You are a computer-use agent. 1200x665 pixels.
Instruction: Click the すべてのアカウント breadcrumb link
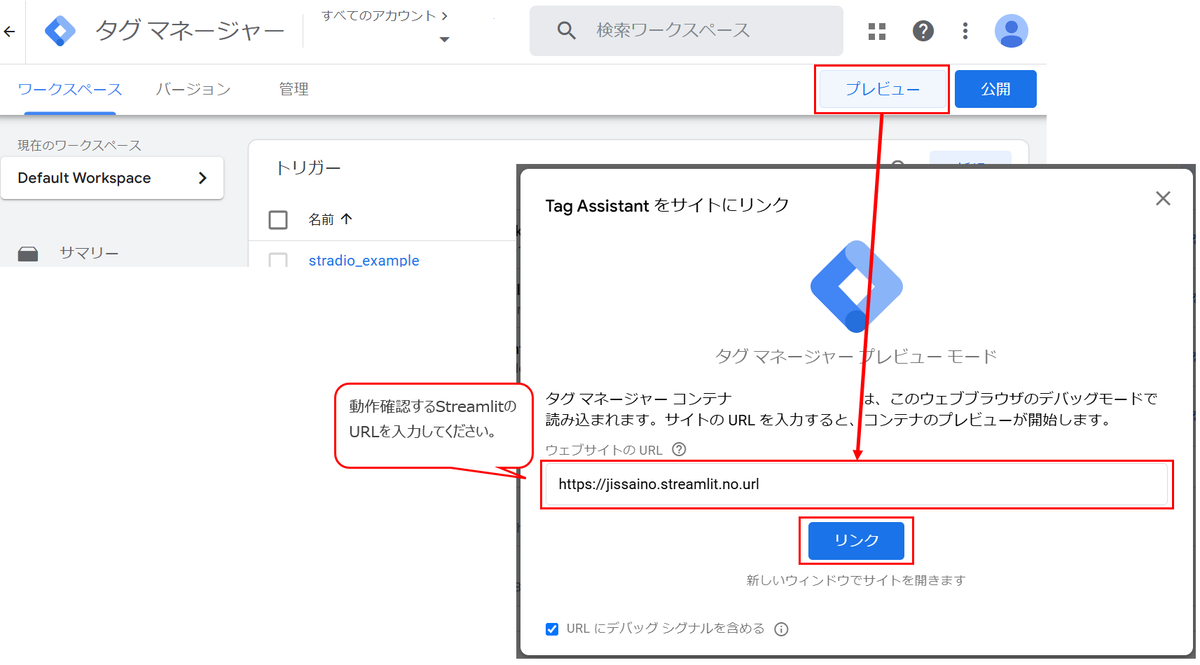pos(385,16)
